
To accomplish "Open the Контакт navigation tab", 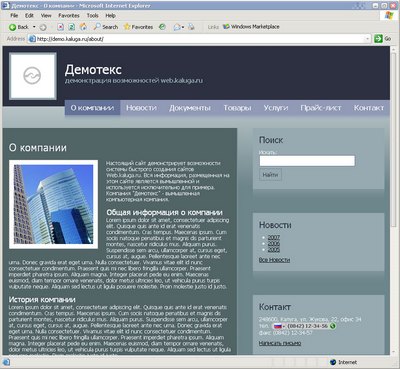I will (369, 108).
